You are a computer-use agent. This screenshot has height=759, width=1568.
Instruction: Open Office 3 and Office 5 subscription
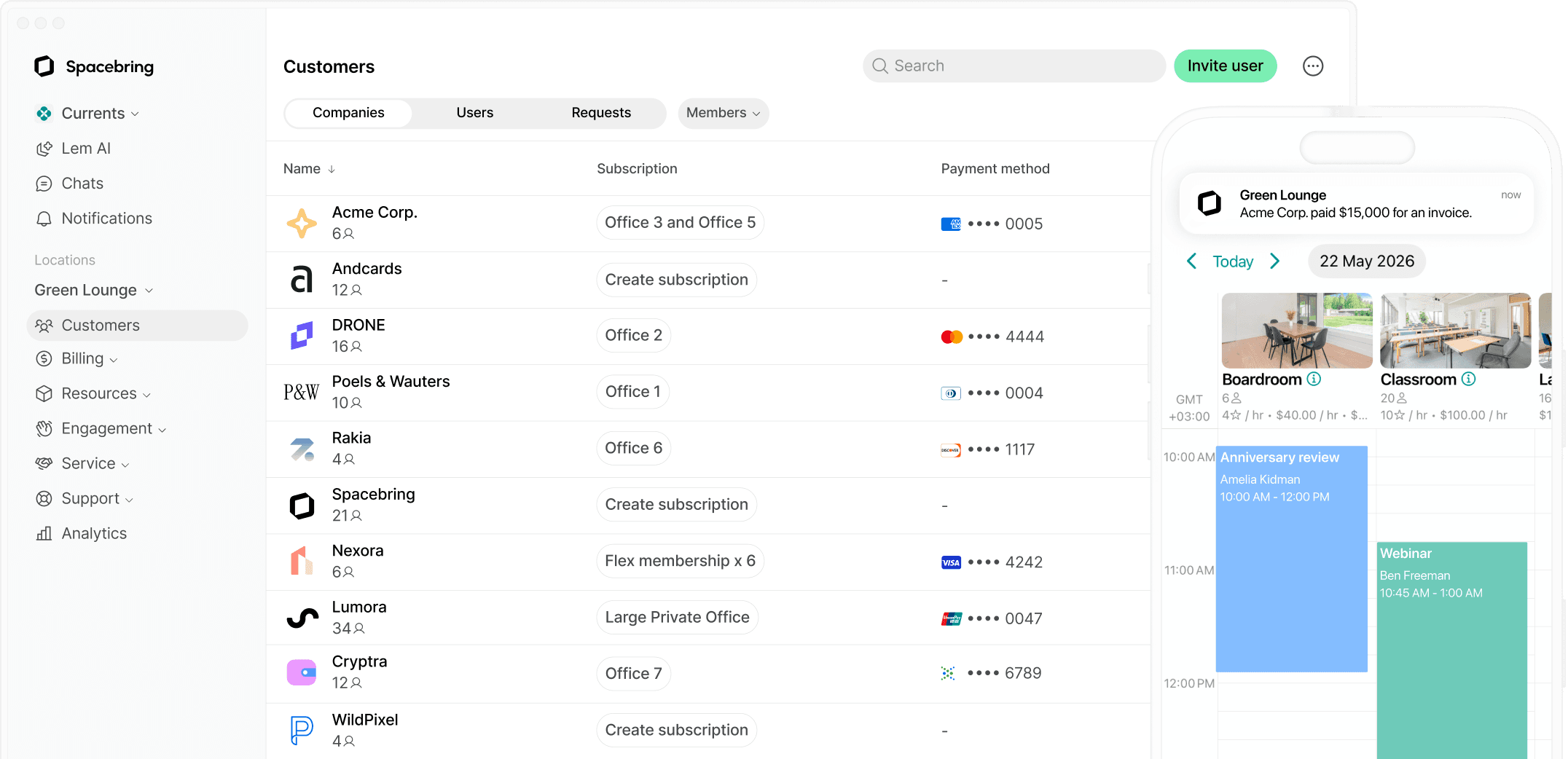(x=680, y=223)
